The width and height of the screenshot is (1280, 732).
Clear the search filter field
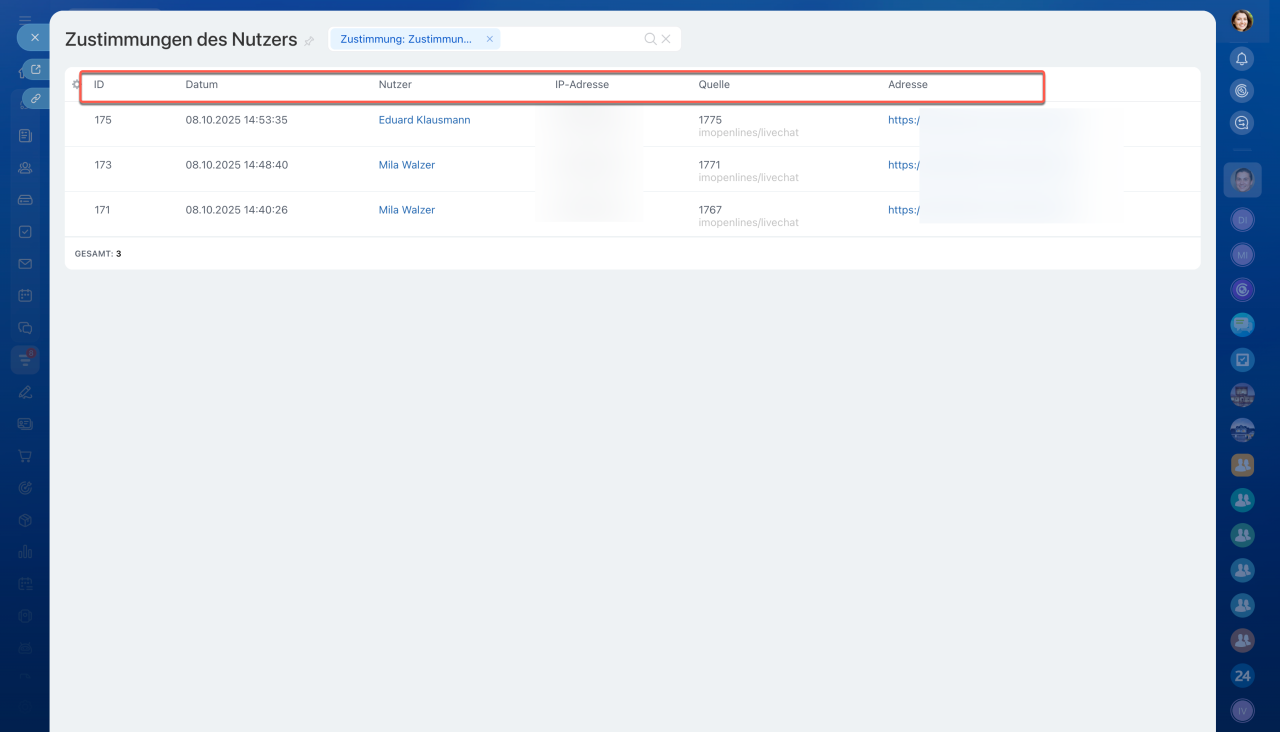coord(666,39)
